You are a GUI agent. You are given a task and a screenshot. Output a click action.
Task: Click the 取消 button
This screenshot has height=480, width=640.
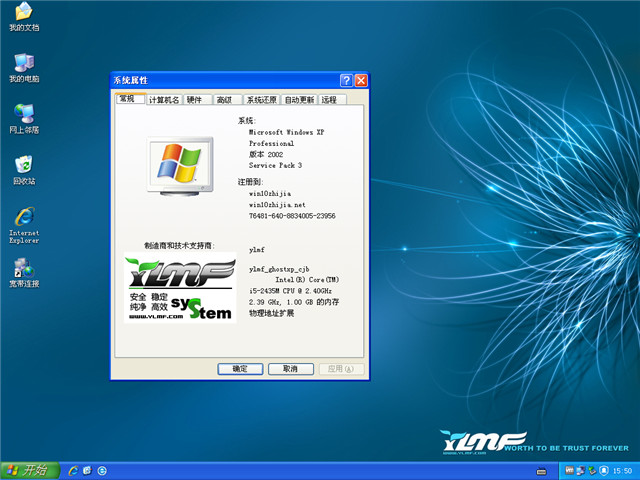tap(291, 369)
